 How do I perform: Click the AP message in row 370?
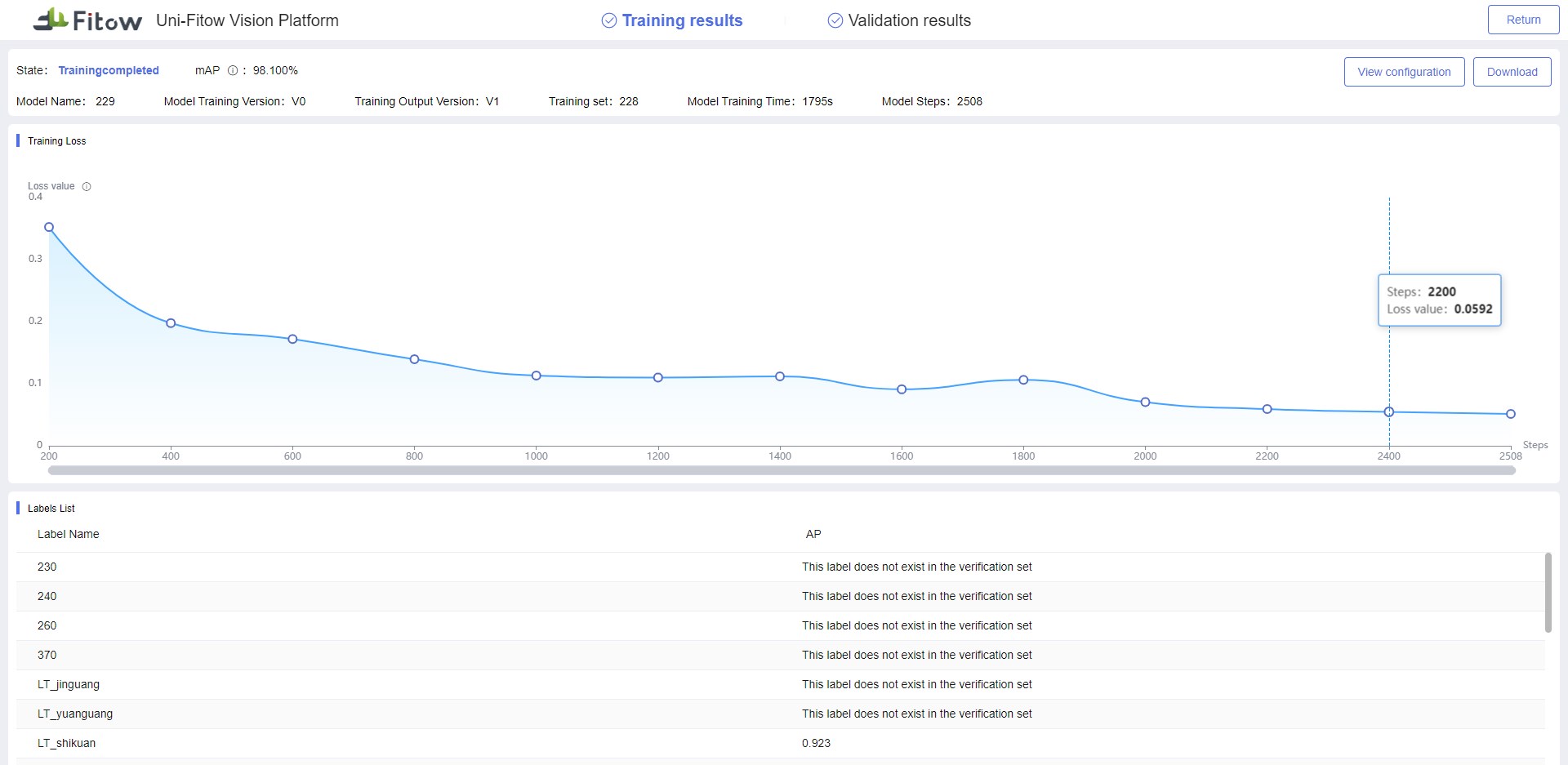(916, 655)
